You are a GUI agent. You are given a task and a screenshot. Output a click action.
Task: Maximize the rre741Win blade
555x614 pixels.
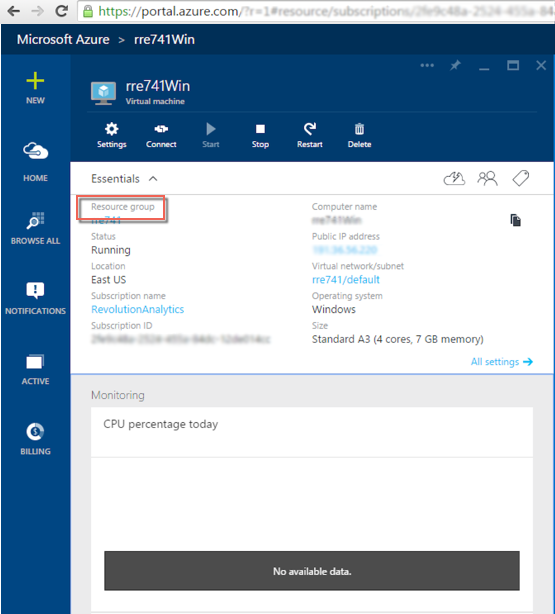click(513, 65)
